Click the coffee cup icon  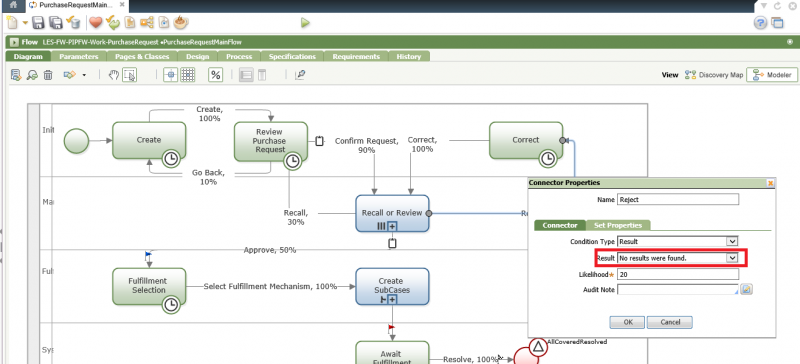181,22
